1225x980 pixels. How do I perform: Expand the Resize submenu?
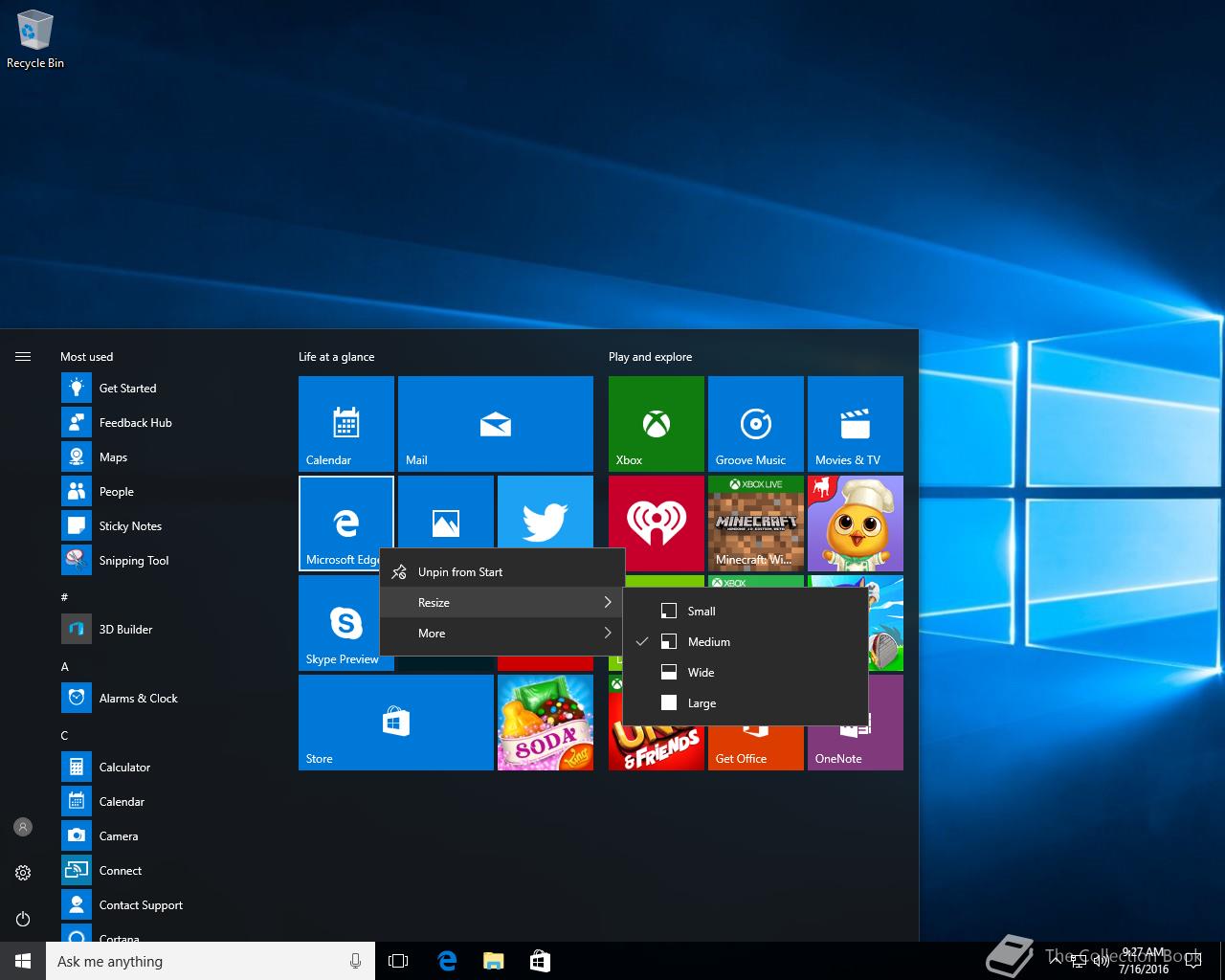(502, 602)
